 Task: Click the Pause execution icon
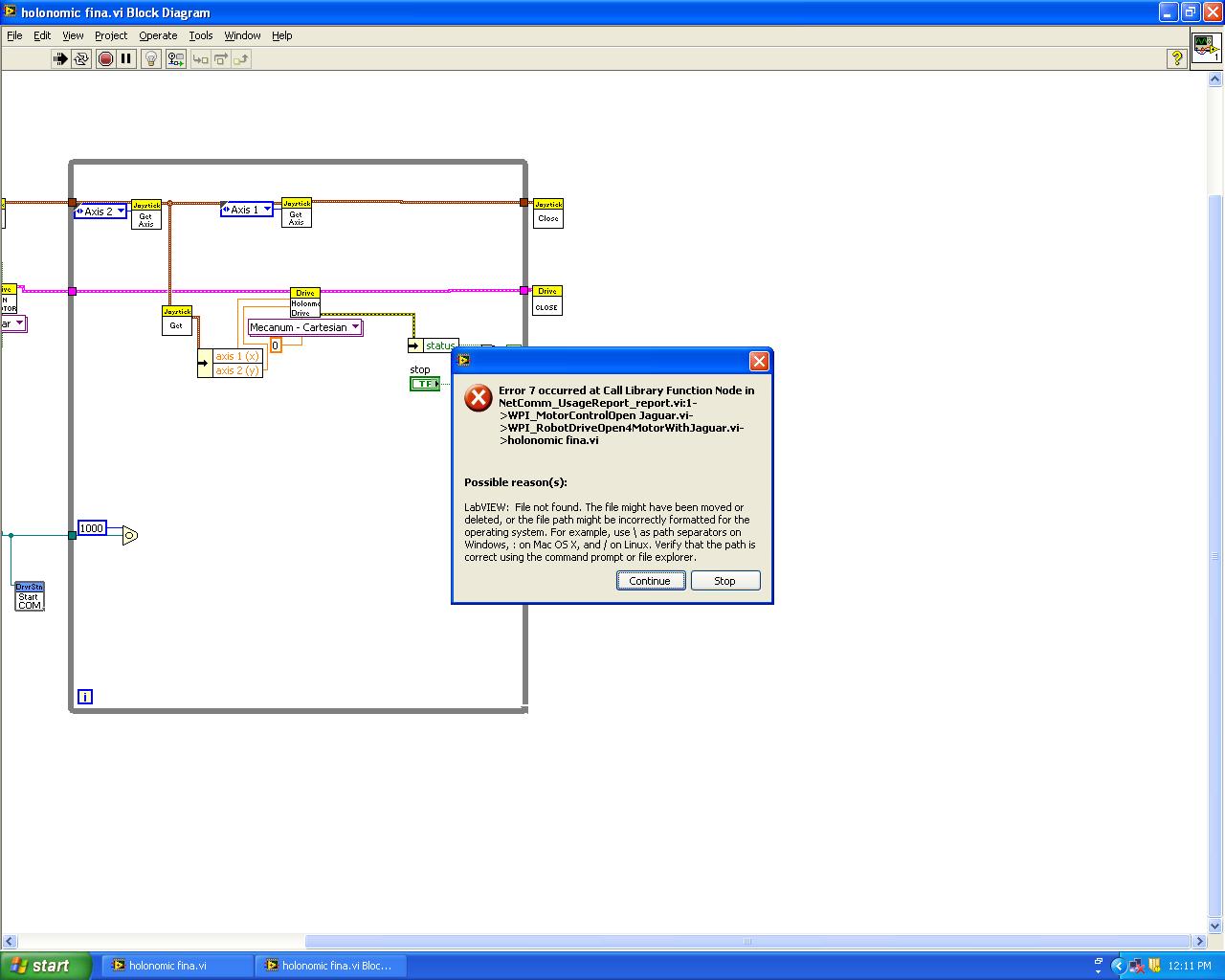pos(125,58)
